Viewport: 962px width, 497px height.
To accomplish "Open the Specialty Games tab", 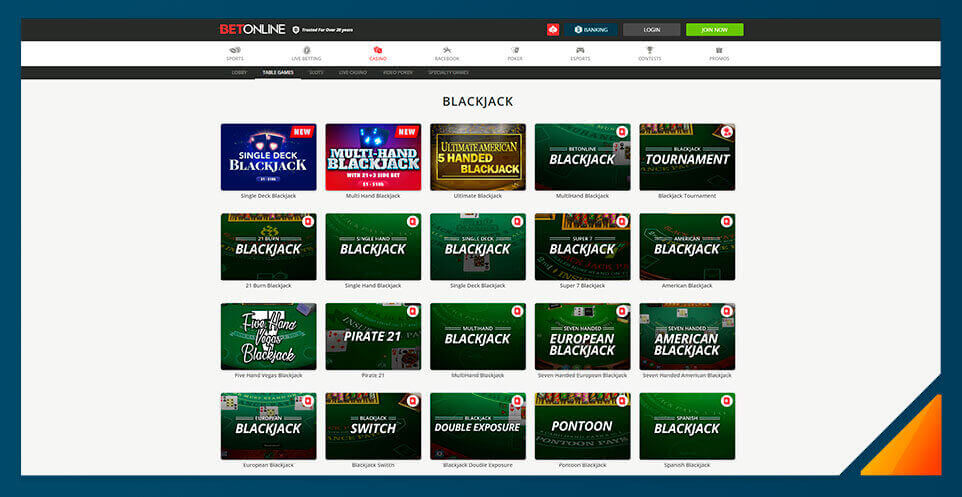I will (x=448, y=72).
